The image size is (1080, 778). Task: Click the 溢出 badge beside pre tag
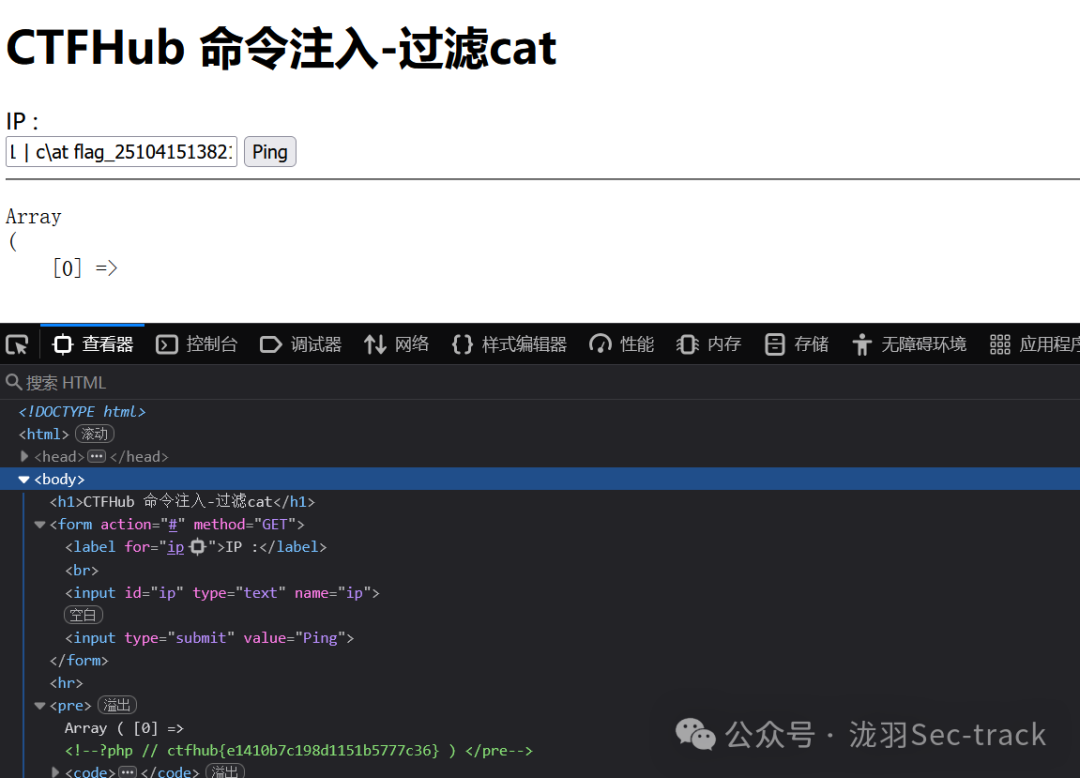click(117, 705)
